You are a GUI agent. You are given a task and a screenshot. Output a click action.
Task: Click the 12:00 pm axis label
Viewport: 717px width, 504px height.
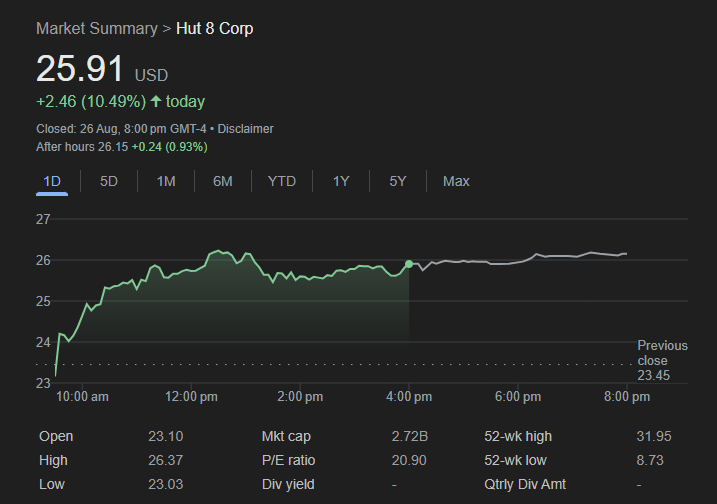tap(191, 397)
